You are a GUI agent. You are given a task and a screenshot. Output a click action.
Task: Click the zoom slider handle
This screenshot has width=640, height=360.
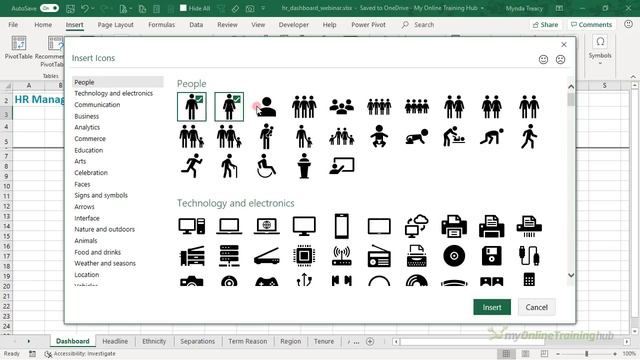[x=587, y=353]
